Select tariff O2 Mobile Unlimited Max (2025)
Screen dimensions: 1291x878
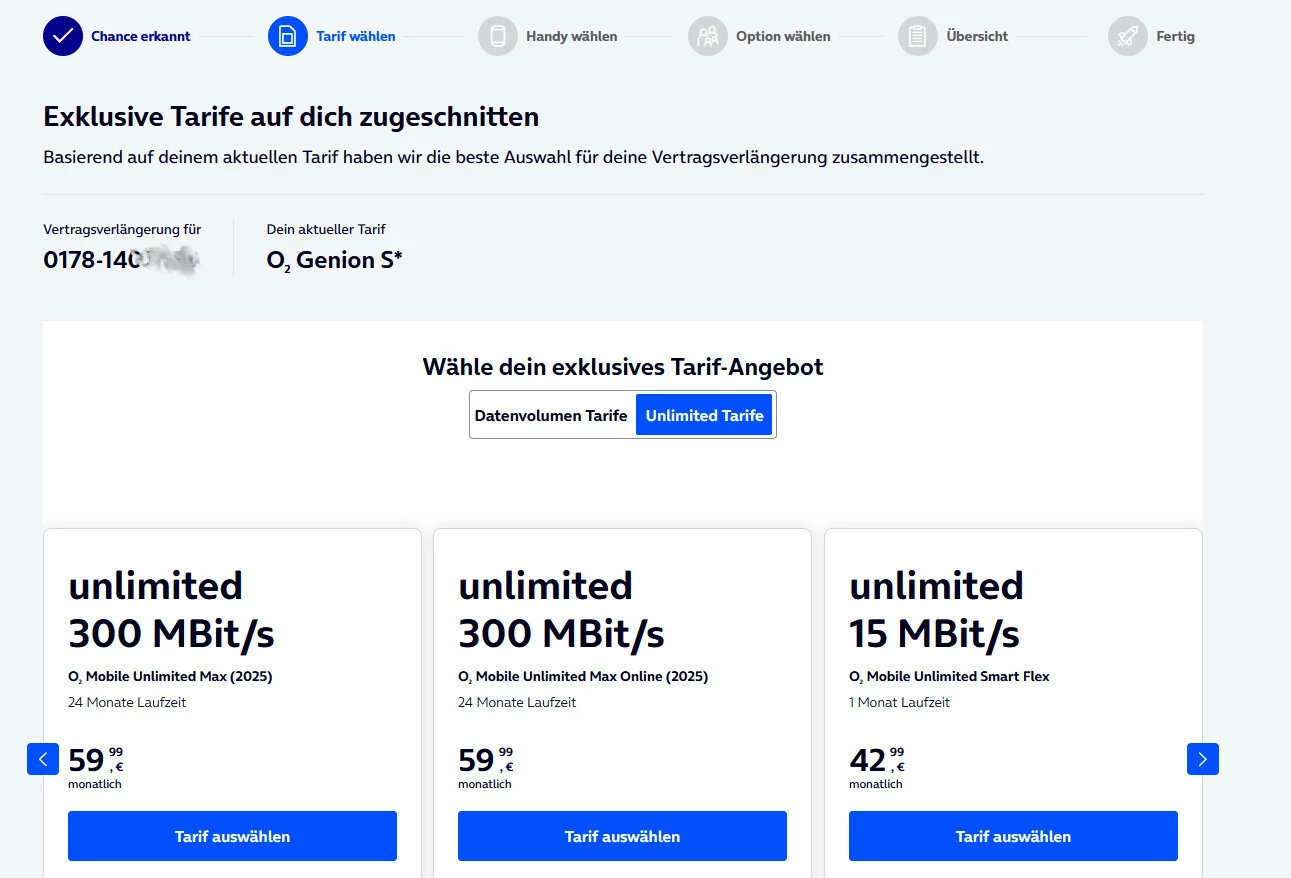(x=232, y=836)
